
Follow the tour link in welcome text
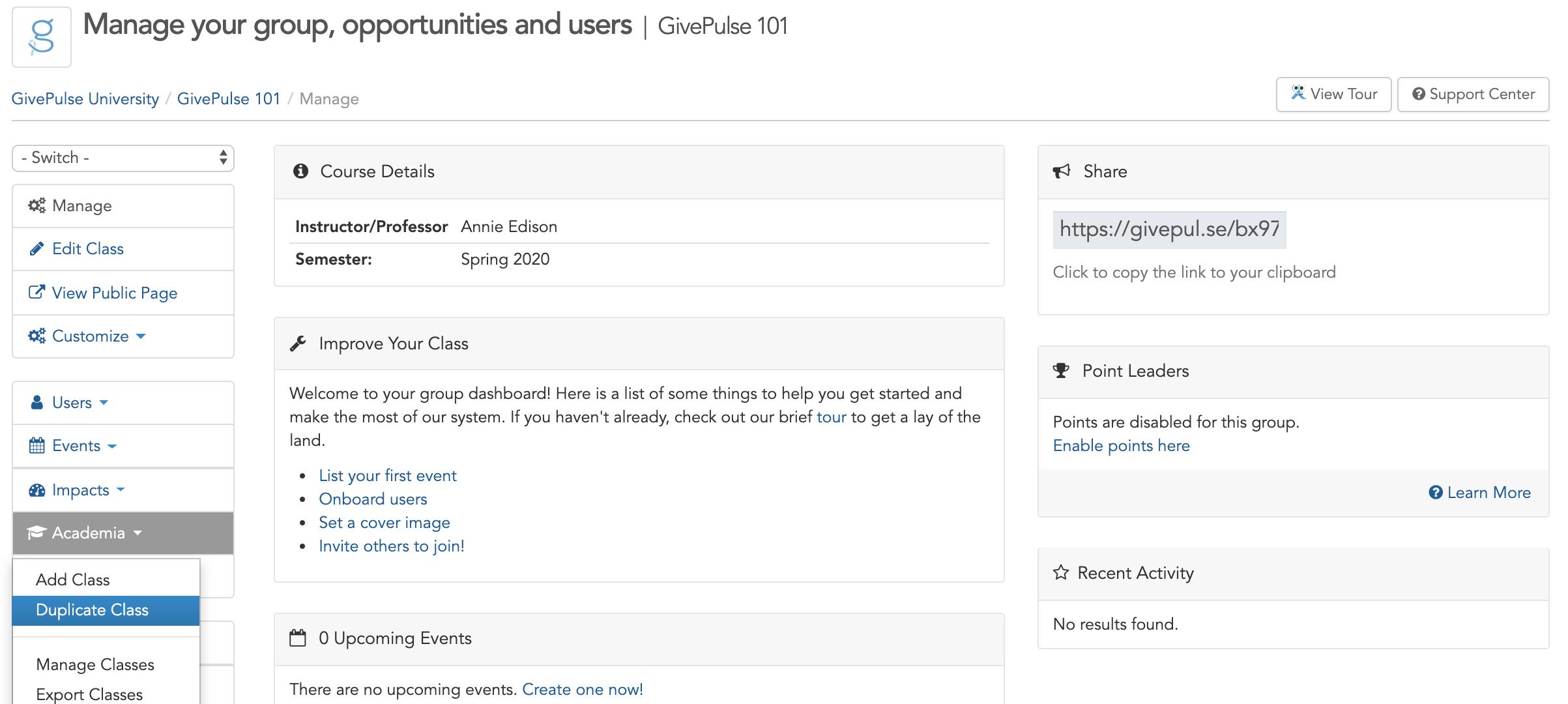point(831,417)
